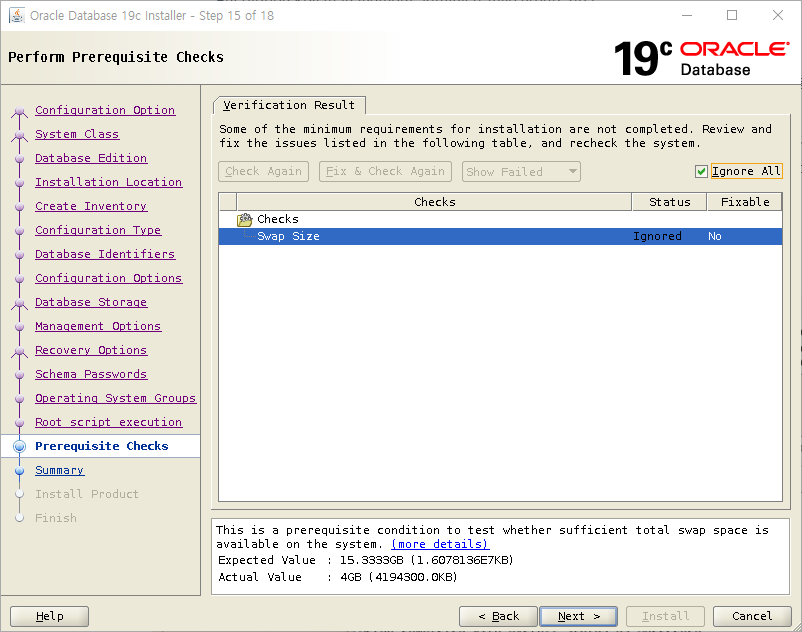Screen dimensions: 802x632
Task: Toggle the Ignore All checkbox
Action: pos(701,171)
